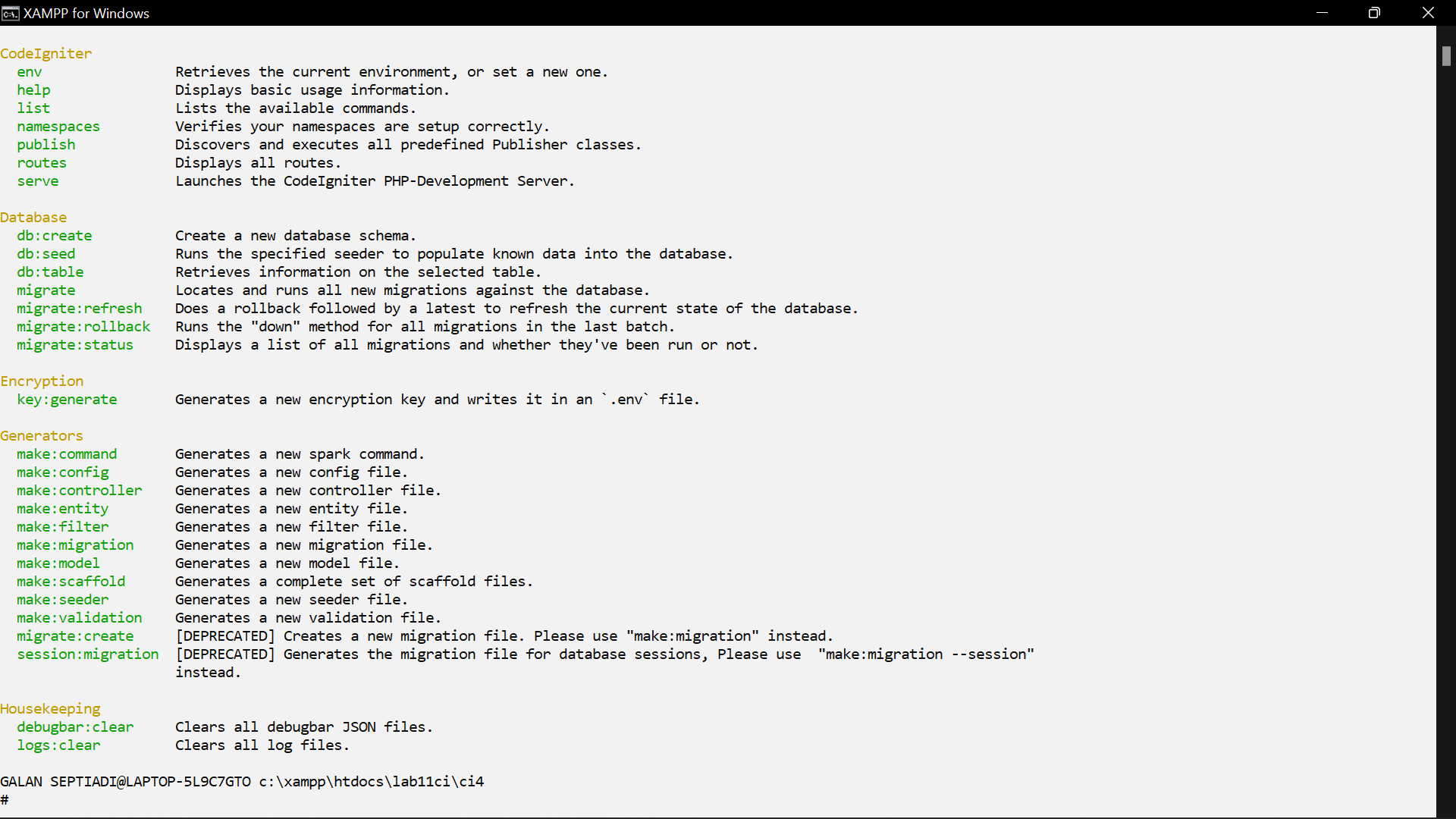
Task: Click the serve command in CodeIgniter section
Action: (x=37, y=180)
